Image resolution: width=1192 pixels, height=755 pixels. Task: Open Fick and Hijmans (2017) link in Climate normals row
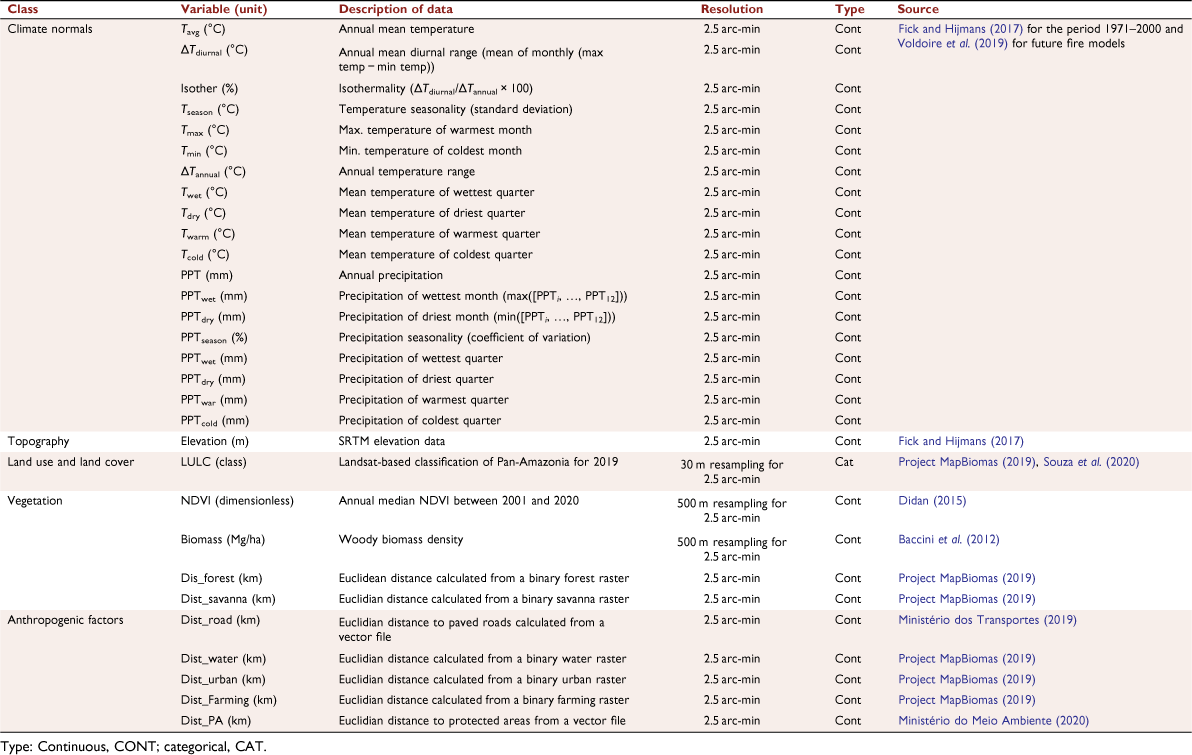(x=960, y=29)
